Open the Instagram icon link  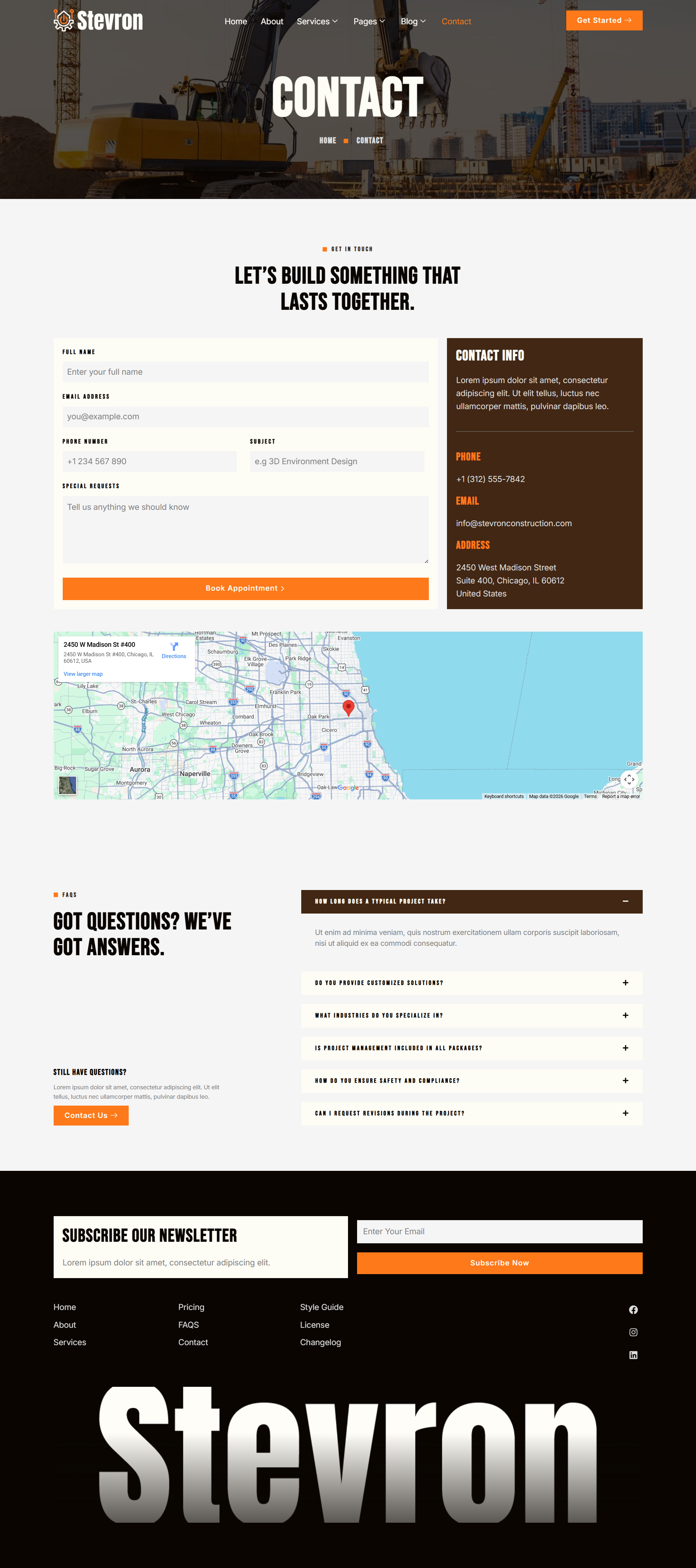633,1332
